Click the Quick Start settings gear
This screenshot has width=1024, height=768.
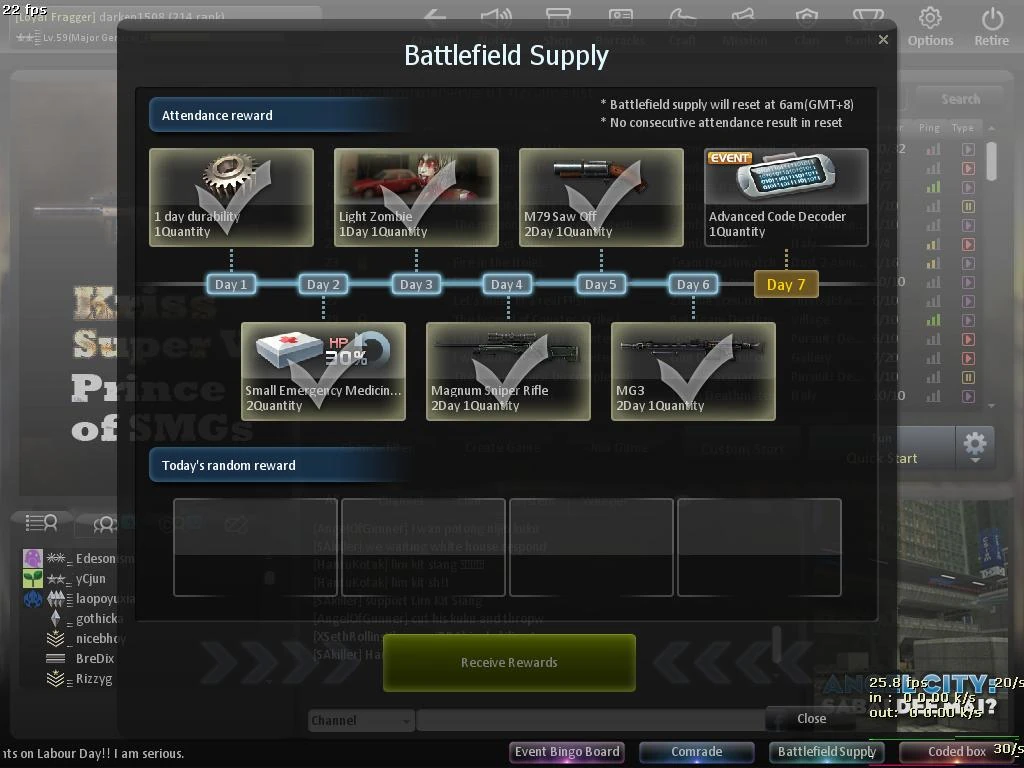point(974,447)
